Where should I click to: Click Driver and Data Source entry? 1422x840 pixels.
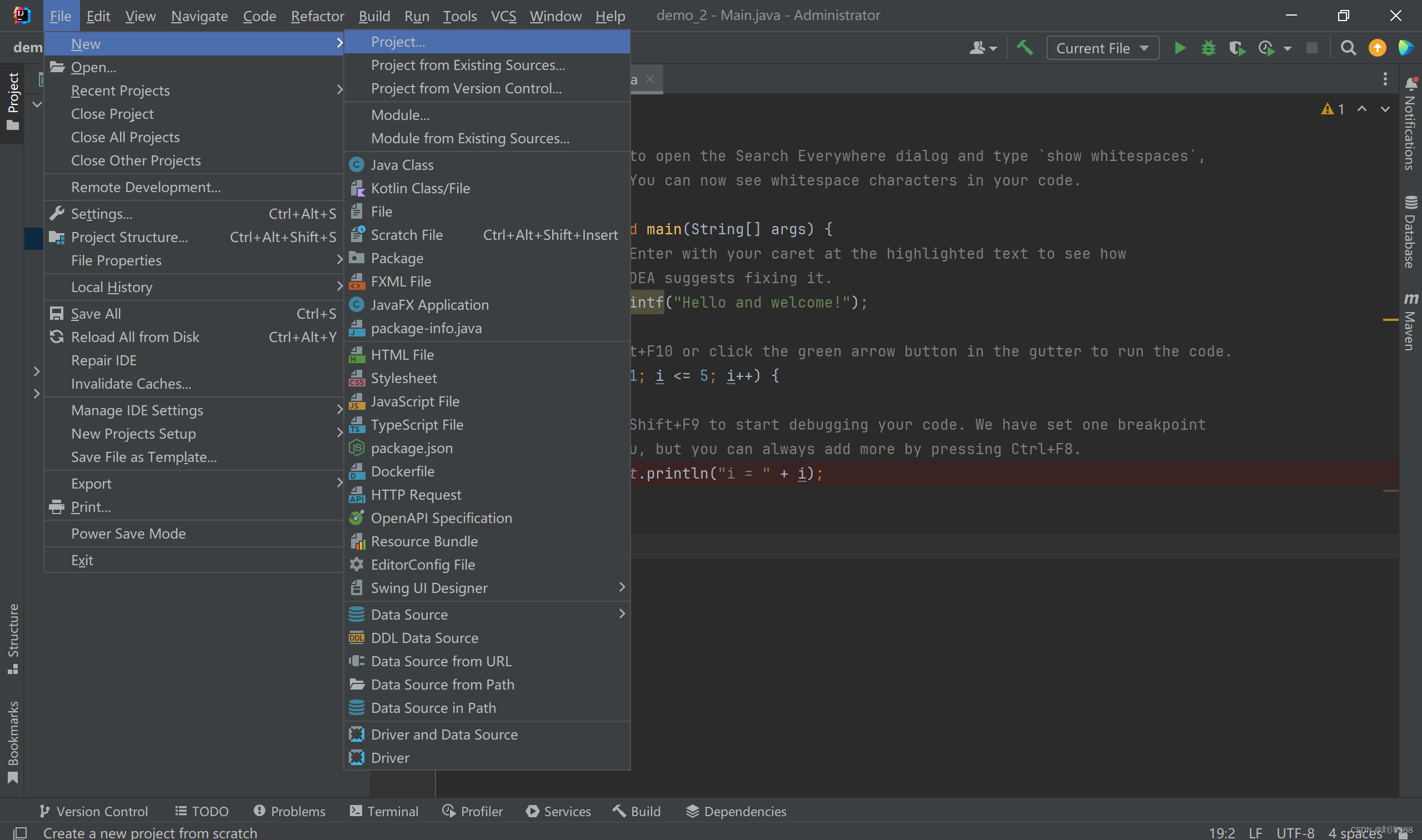[487, 734]
